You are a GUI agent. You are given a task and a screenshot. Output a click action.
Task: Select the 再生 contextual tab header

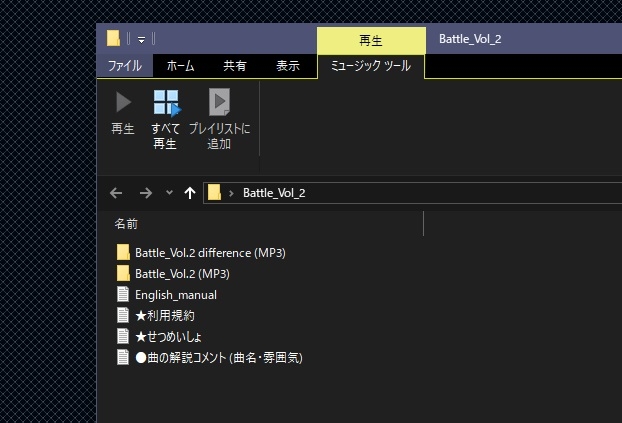pyautogui.click(x=370, y=40)
